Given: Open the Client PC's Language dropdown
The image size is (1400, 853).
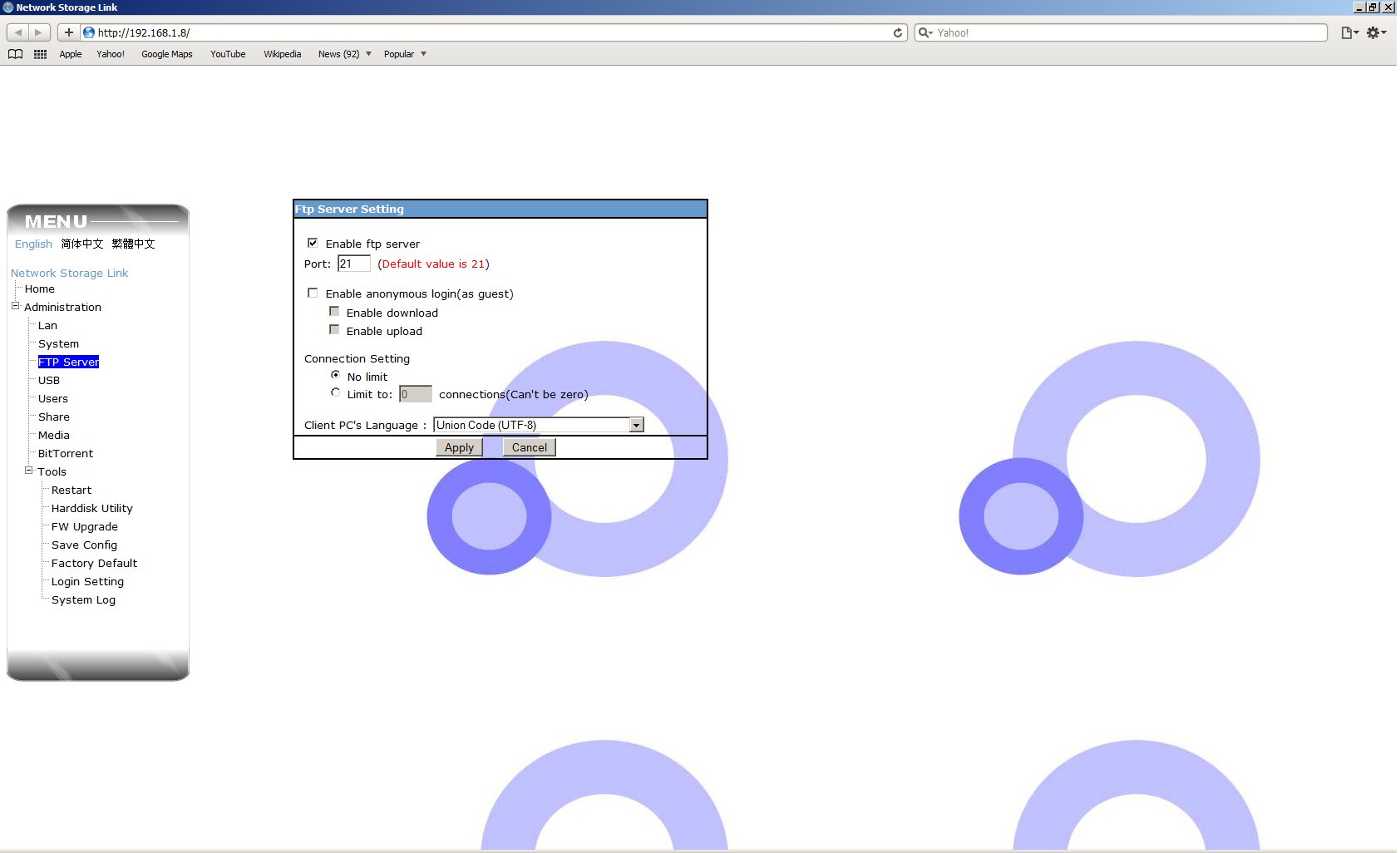Looking at the screenshot, I should [539, 425].
